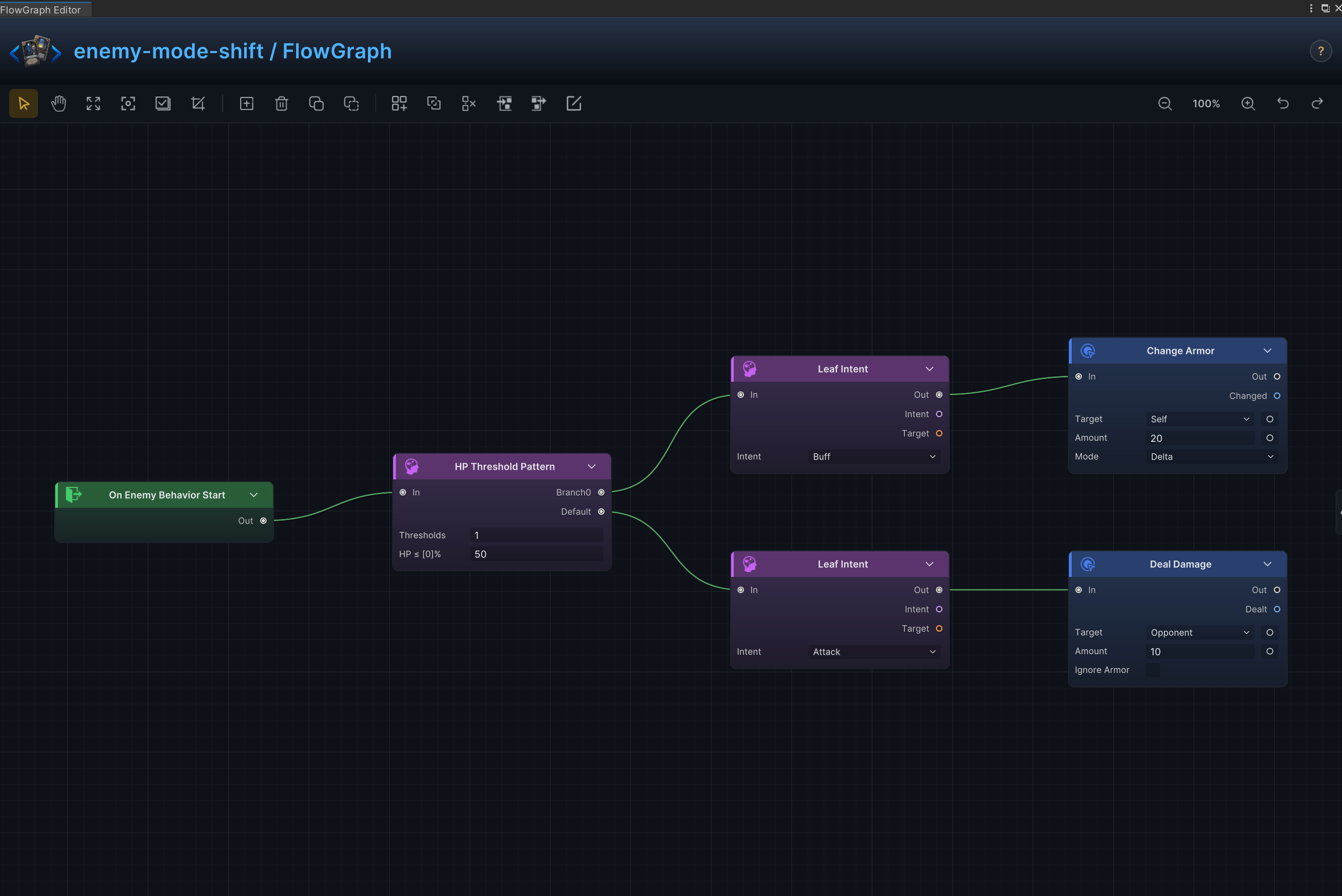Click the add node plus icon
1342x896 pixels.
(x=246, y=103)
